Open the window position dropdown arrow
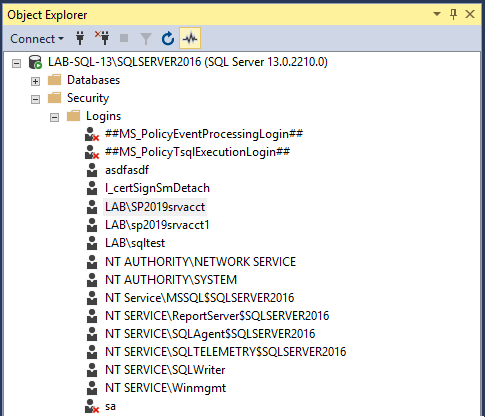 pyautogui.click(x=437, y=14)
